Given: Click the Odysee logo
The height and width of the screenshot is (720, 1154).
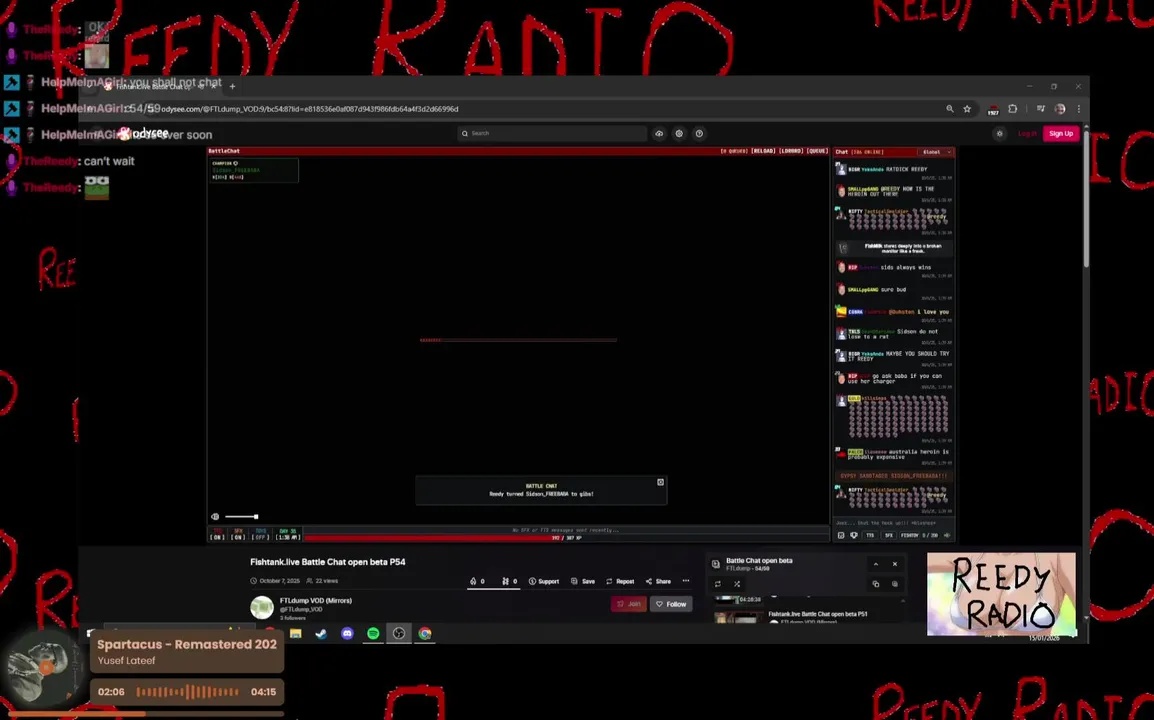Looking at the screenshot, I should 144,133.
